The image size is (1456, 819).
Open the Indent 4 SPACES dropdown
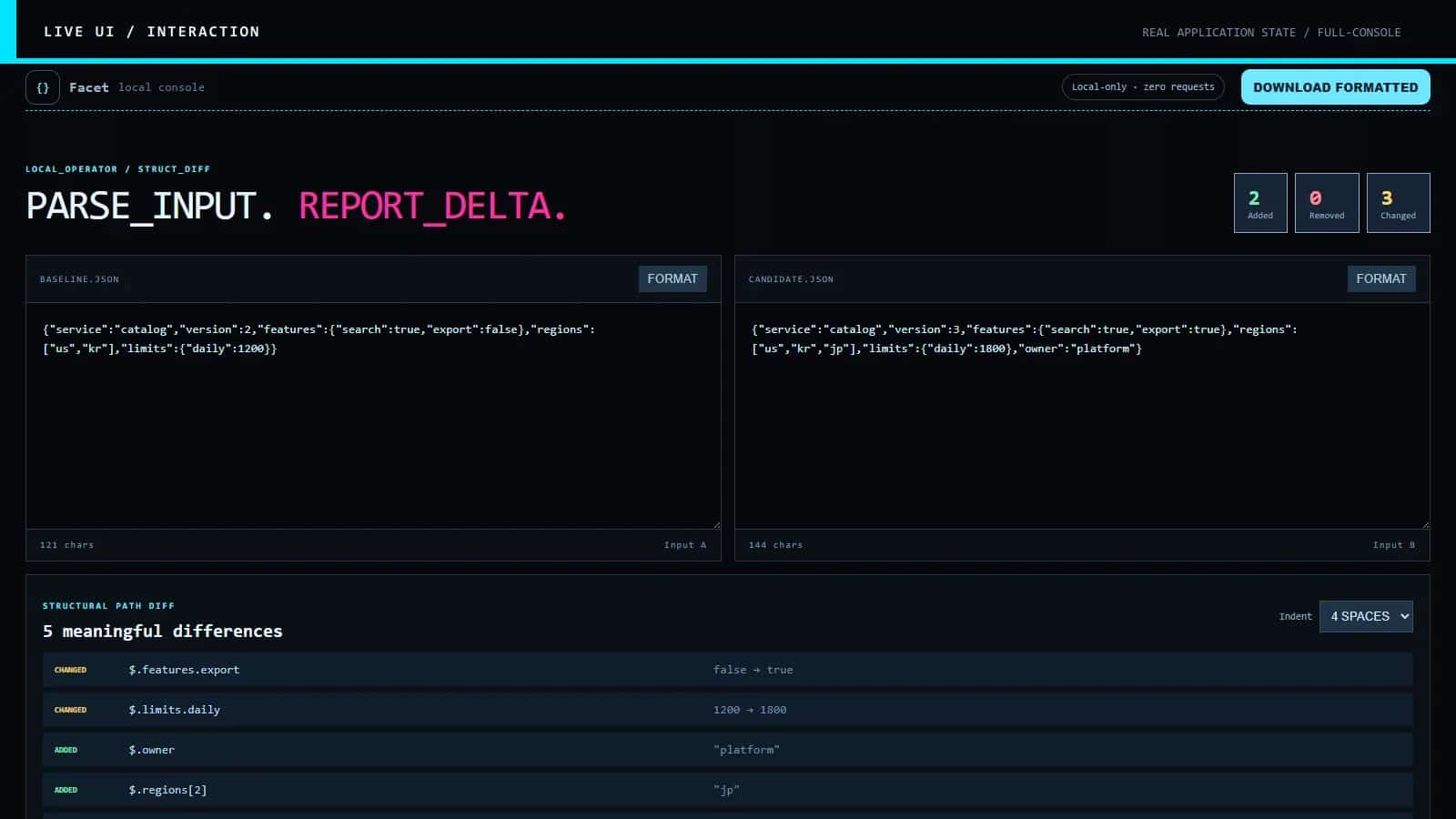coord(1366,616)
